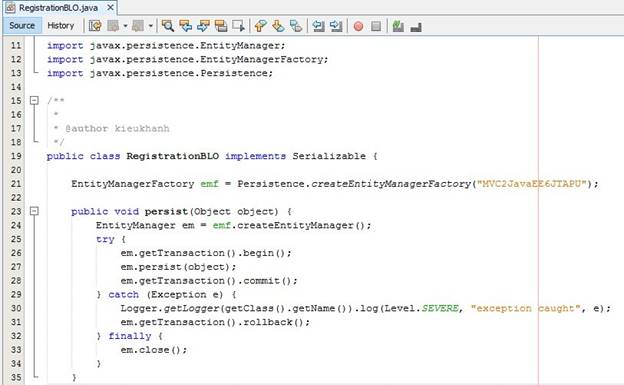Click the "try" keyword on line 25

[105, 240]
